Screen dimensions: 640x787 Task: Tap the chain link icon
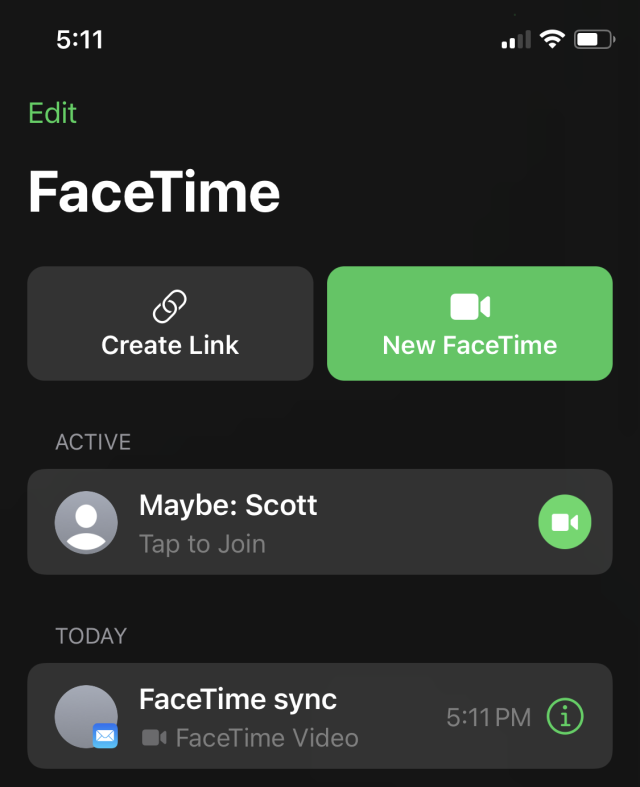click(x=170, y=306)
